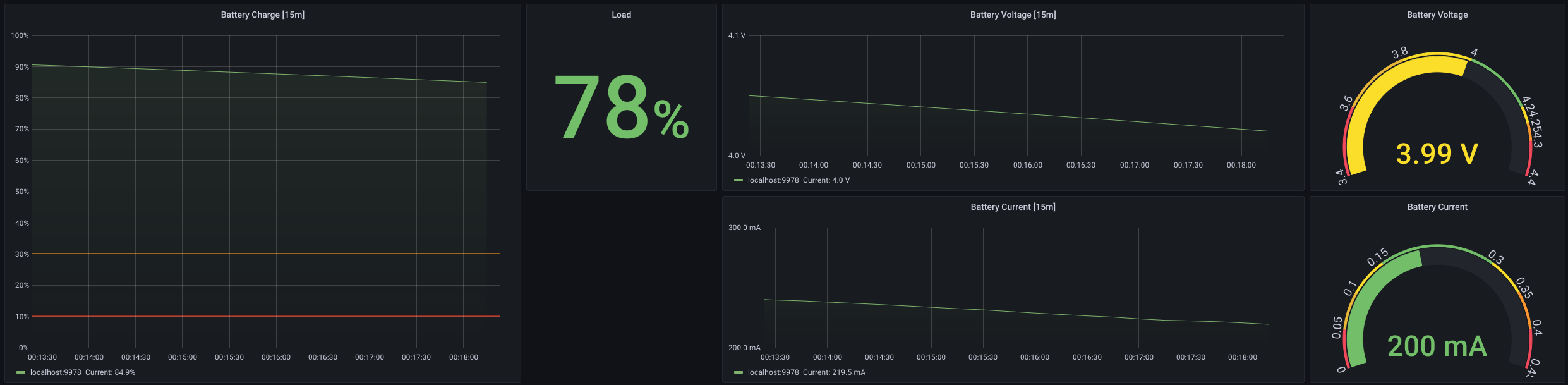Click the 200 mA gauge reading
Viewport: 1568px width, 385px height.
1437,346
